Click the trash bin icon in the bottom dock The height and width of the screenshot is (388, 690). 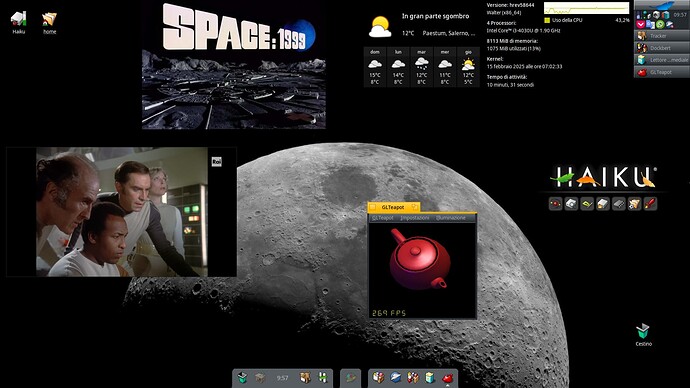242,378
